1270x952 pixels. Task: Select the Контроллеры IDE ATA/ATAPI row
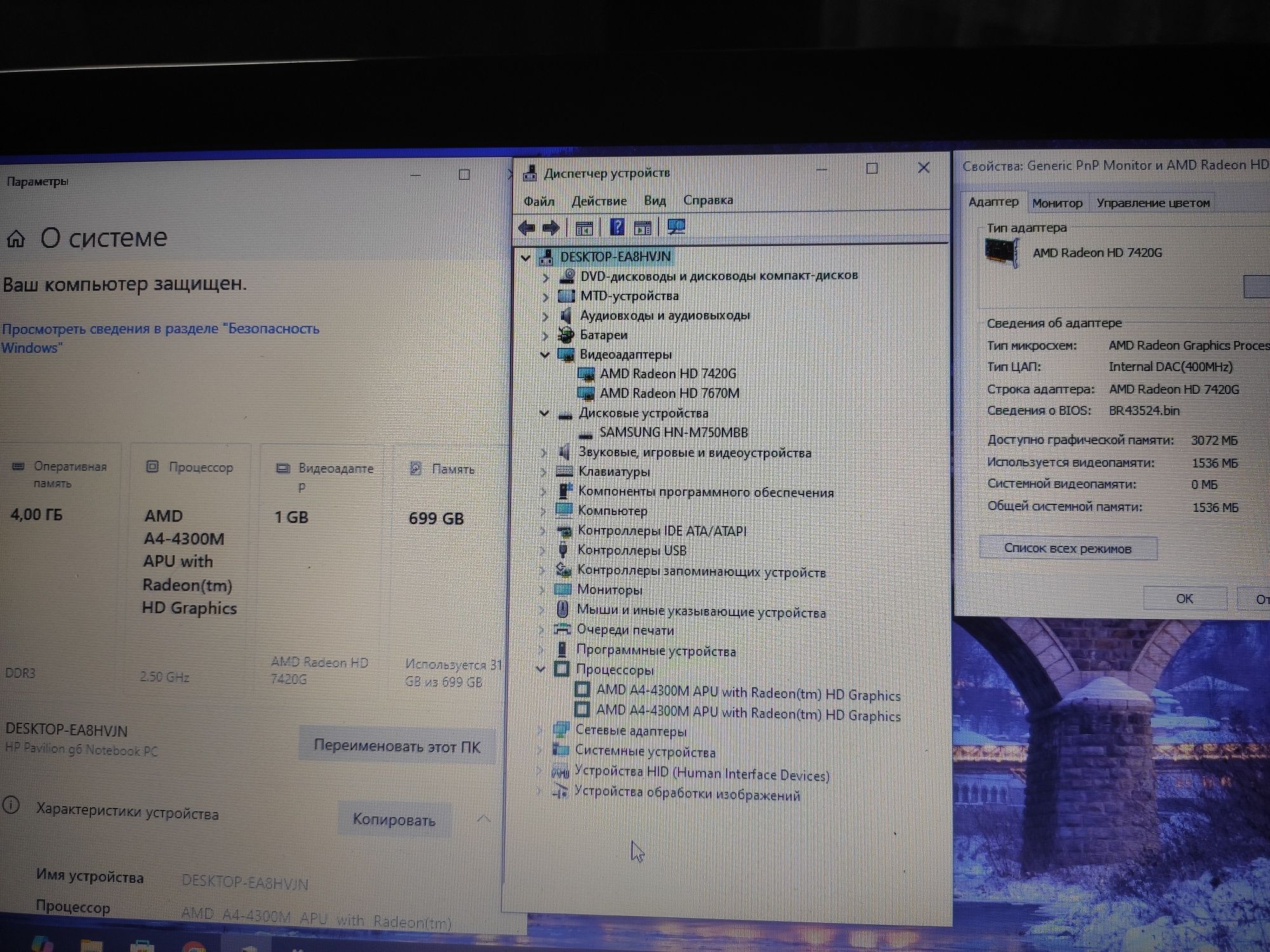coord(662,531)
